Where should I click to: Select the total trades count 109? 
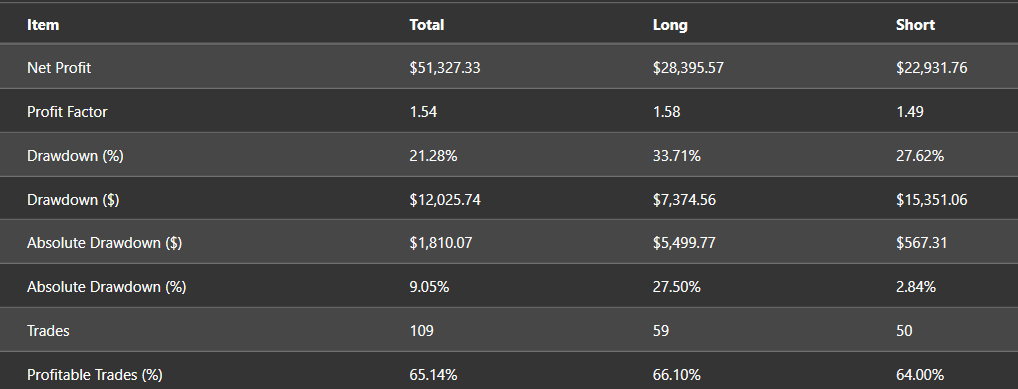421,331
